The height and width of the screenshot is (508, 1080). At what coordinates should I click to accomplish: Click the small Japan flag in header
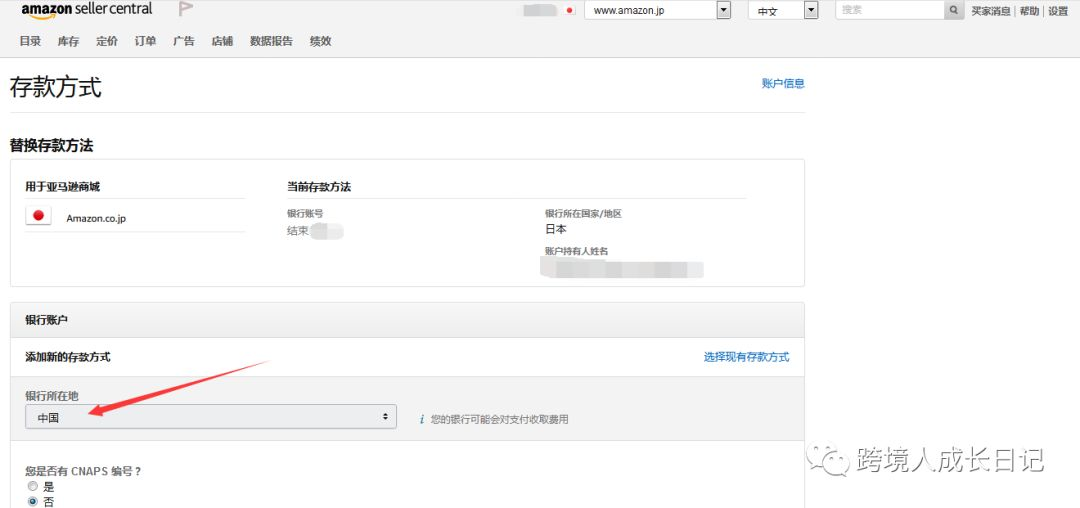(569, 10)
